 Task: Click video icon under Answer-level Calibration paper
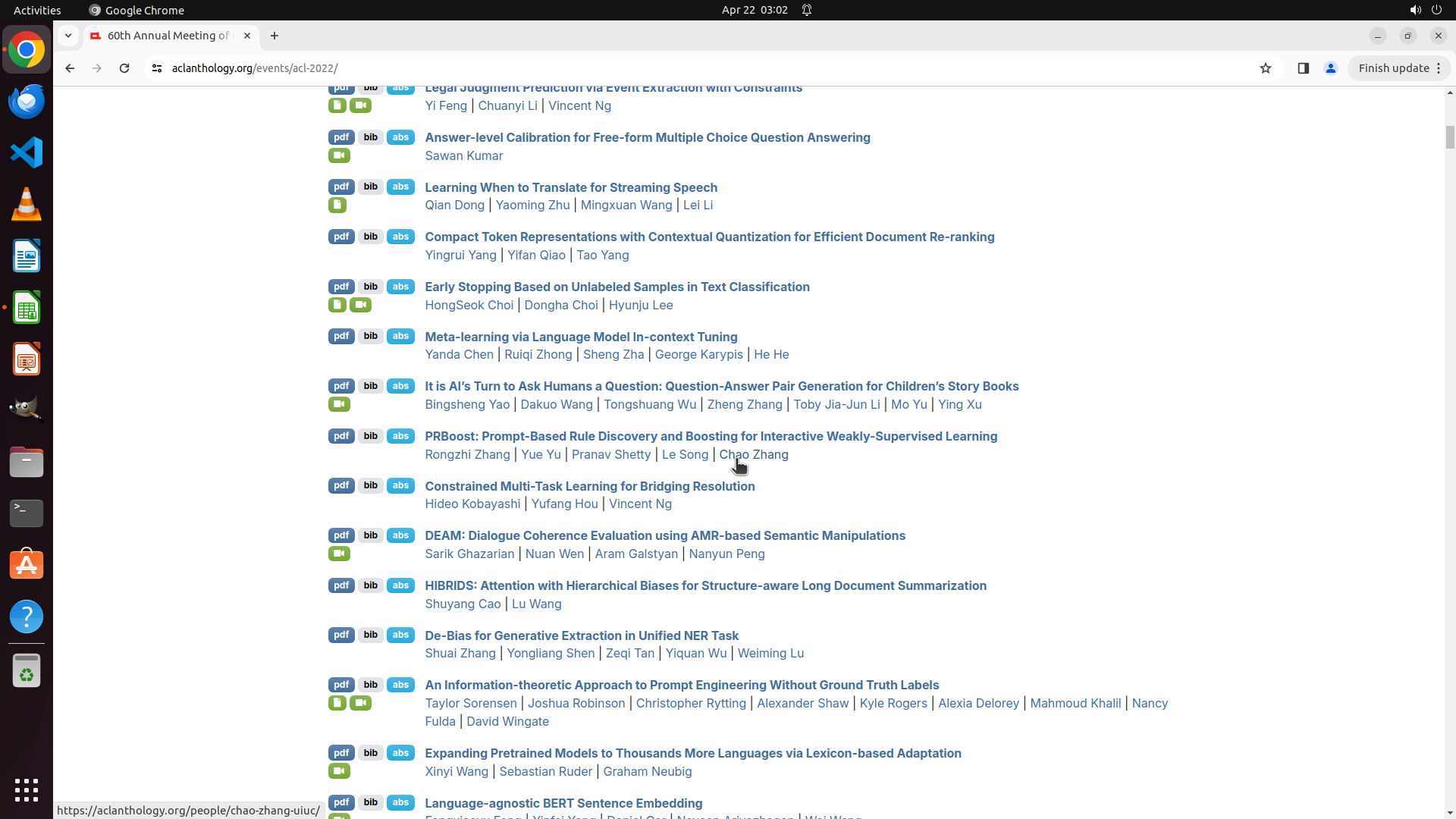tap(339, 155)
